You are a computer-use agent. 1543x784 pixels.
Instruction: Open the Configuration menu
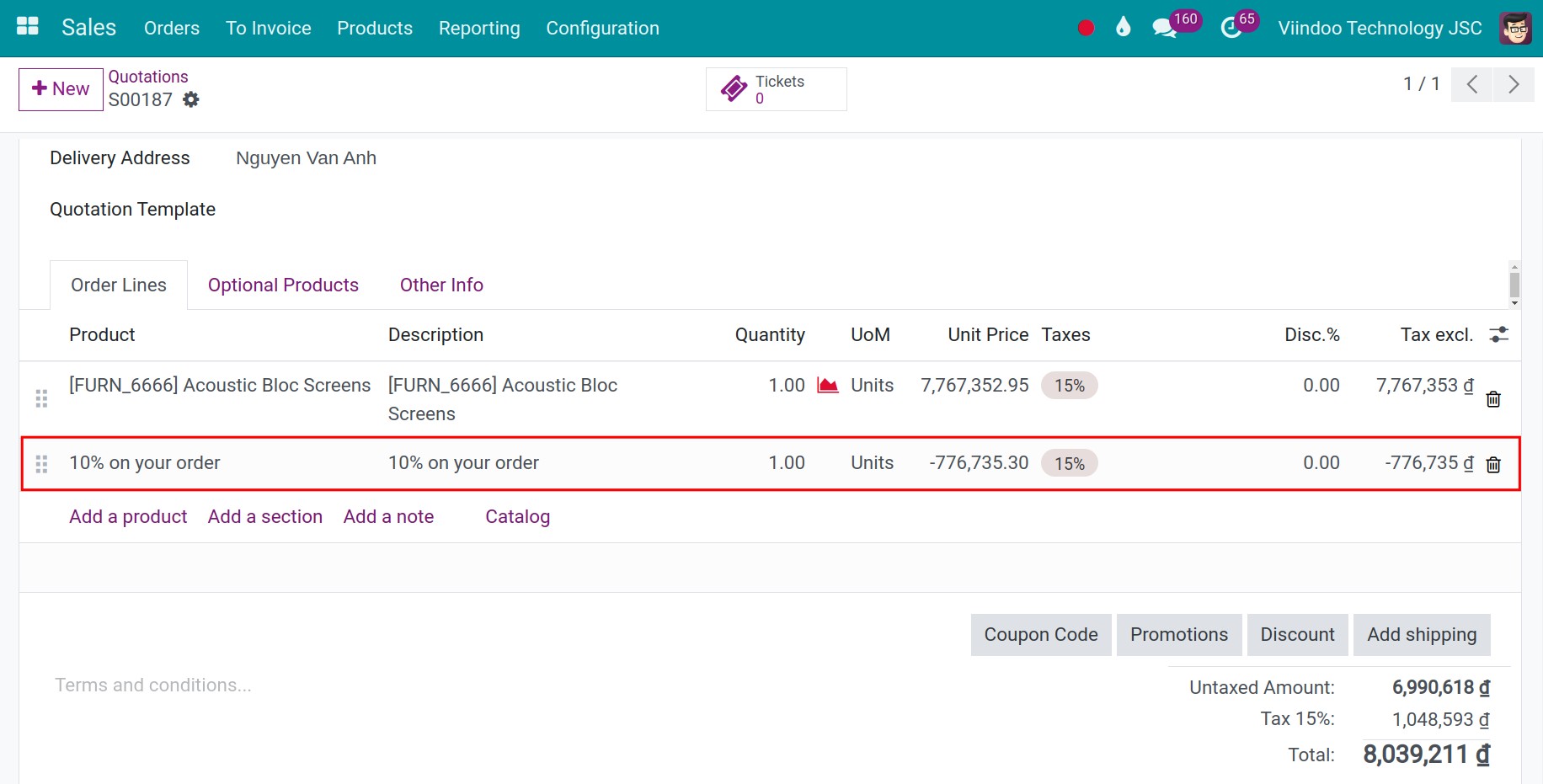[602, 28]
